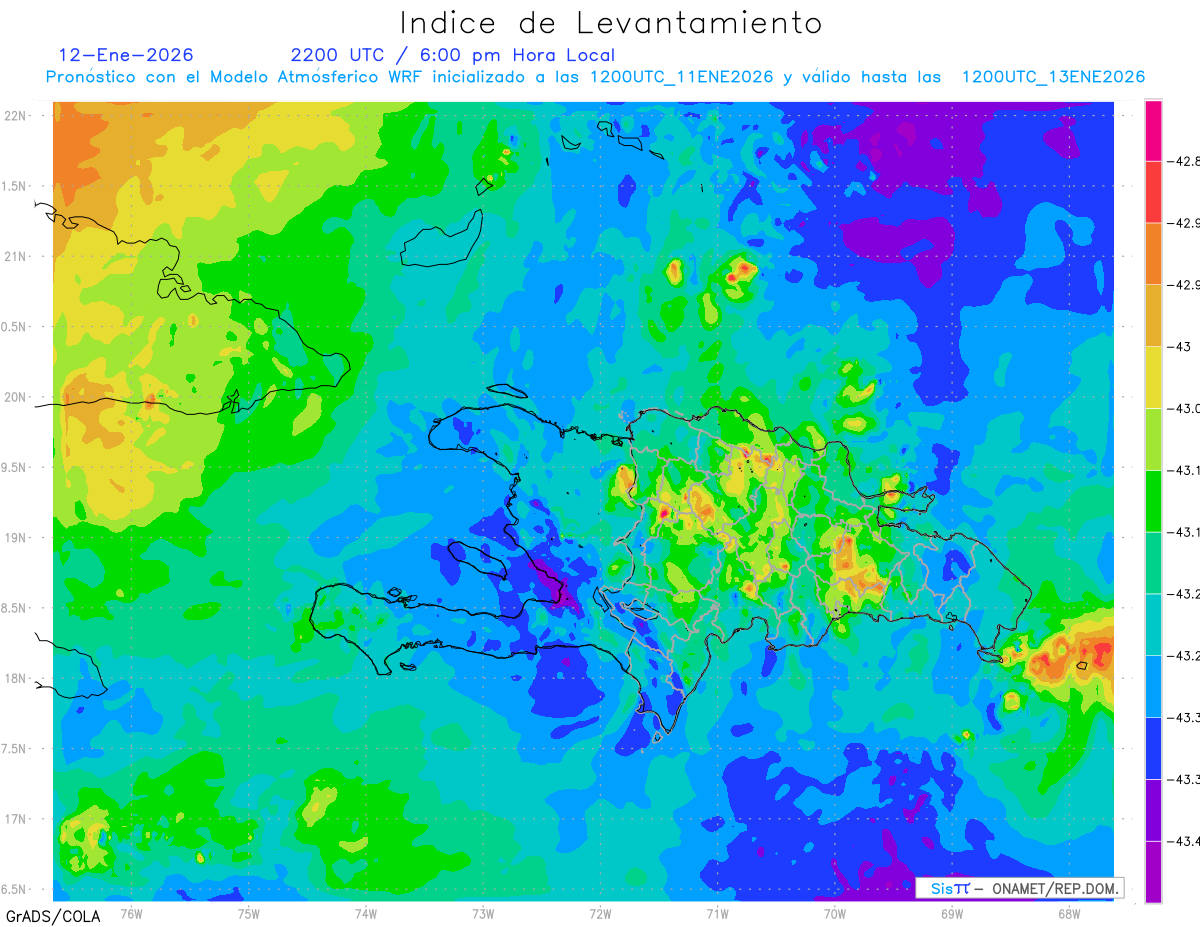The height and width of the screenshot is (927, 1200).
Task: Click the latitude label "9.5N"
Action: 14,467
